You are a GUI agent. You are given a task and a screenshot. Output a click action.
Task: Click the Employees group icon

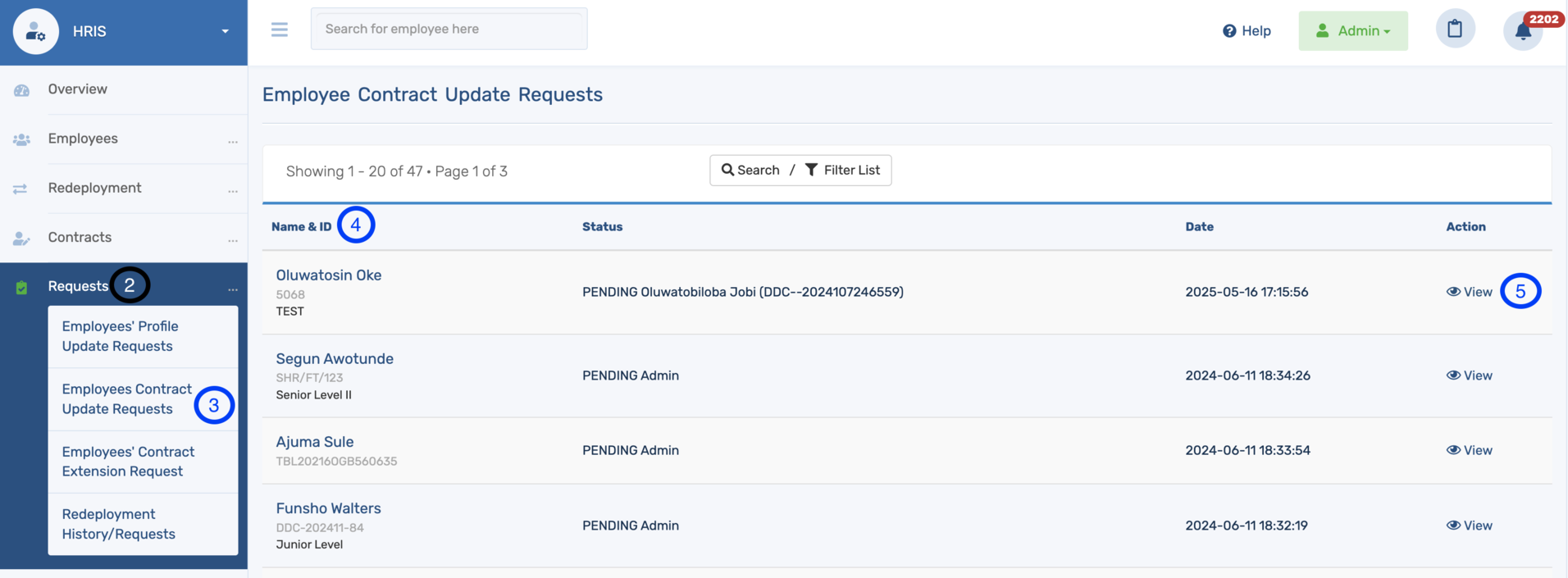pyautogui.click(x=22, y=139)
